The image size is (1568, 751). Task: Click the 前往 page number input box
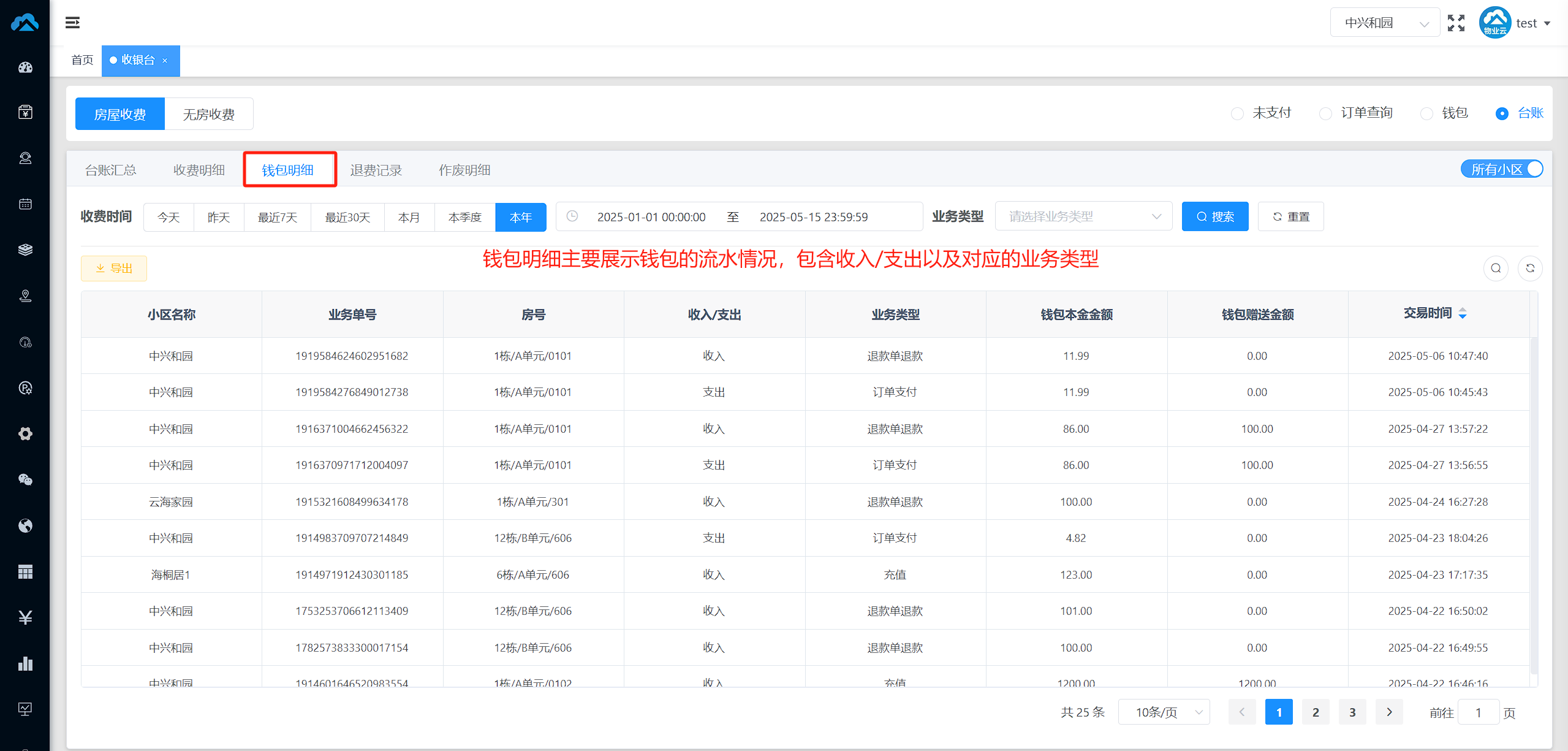(1479, 712)
